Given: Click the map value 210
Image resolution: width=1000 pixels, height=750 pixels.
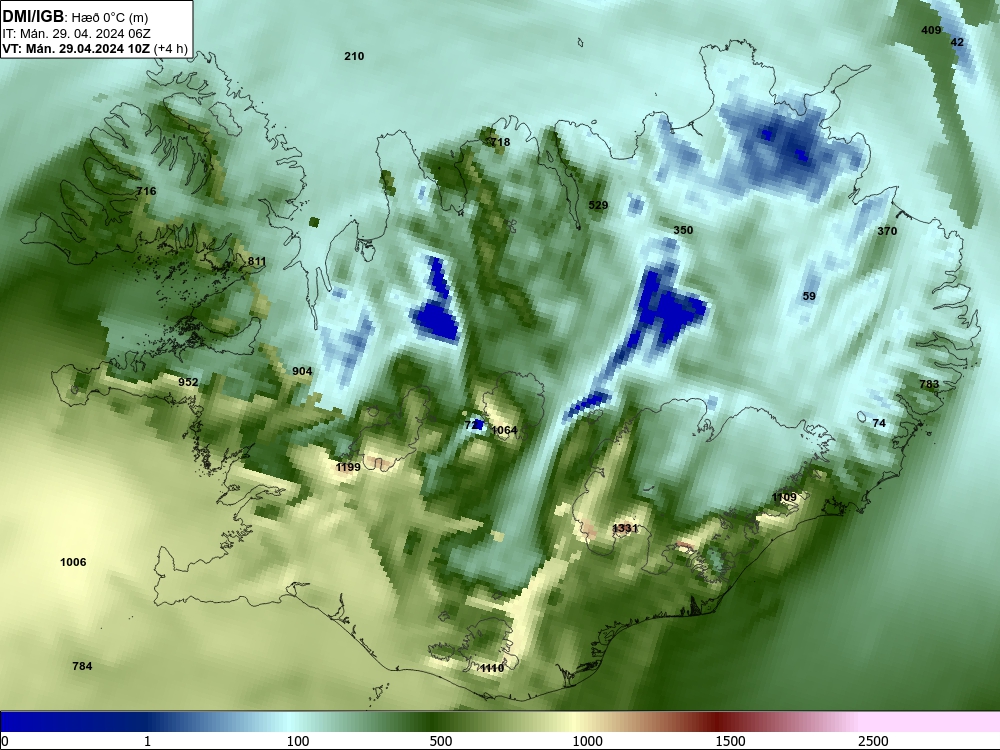Looking at the screenshot, I should [x=354, y=56].
